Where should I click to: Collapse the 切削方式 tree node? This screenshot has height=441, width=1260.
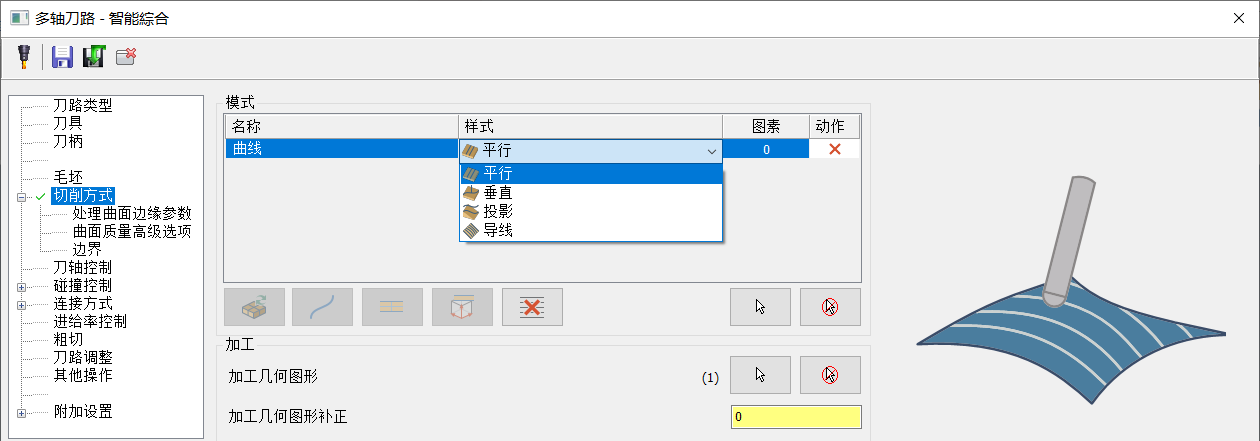[21, 197]
